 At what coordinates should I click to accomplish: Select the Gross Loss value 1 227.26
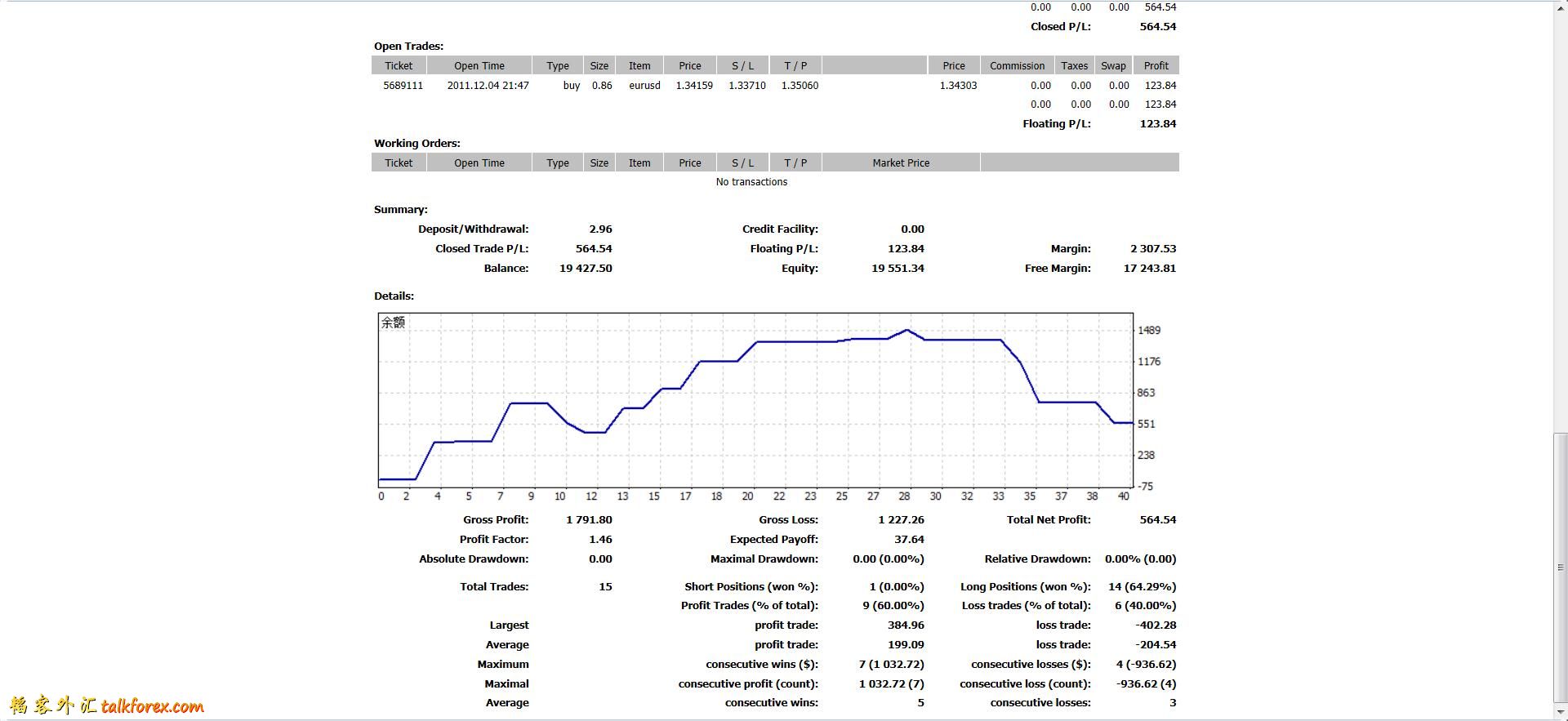tap(901, 519)
